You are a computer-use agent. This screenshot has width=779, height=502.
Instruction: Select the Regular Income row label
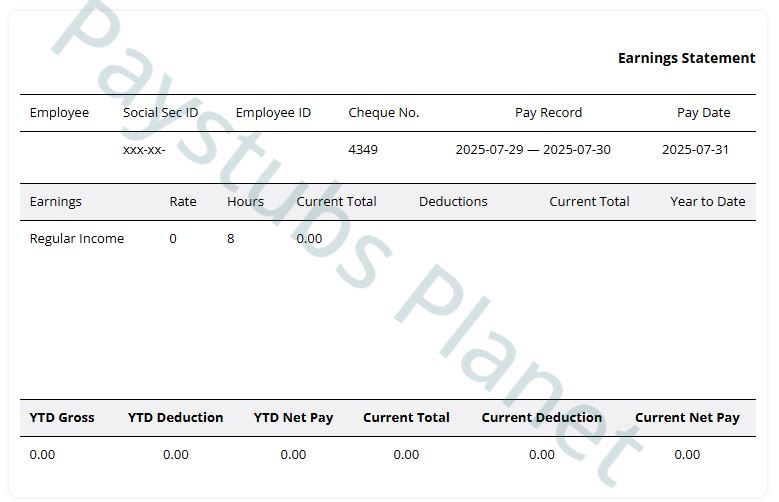tap(77, 239)
